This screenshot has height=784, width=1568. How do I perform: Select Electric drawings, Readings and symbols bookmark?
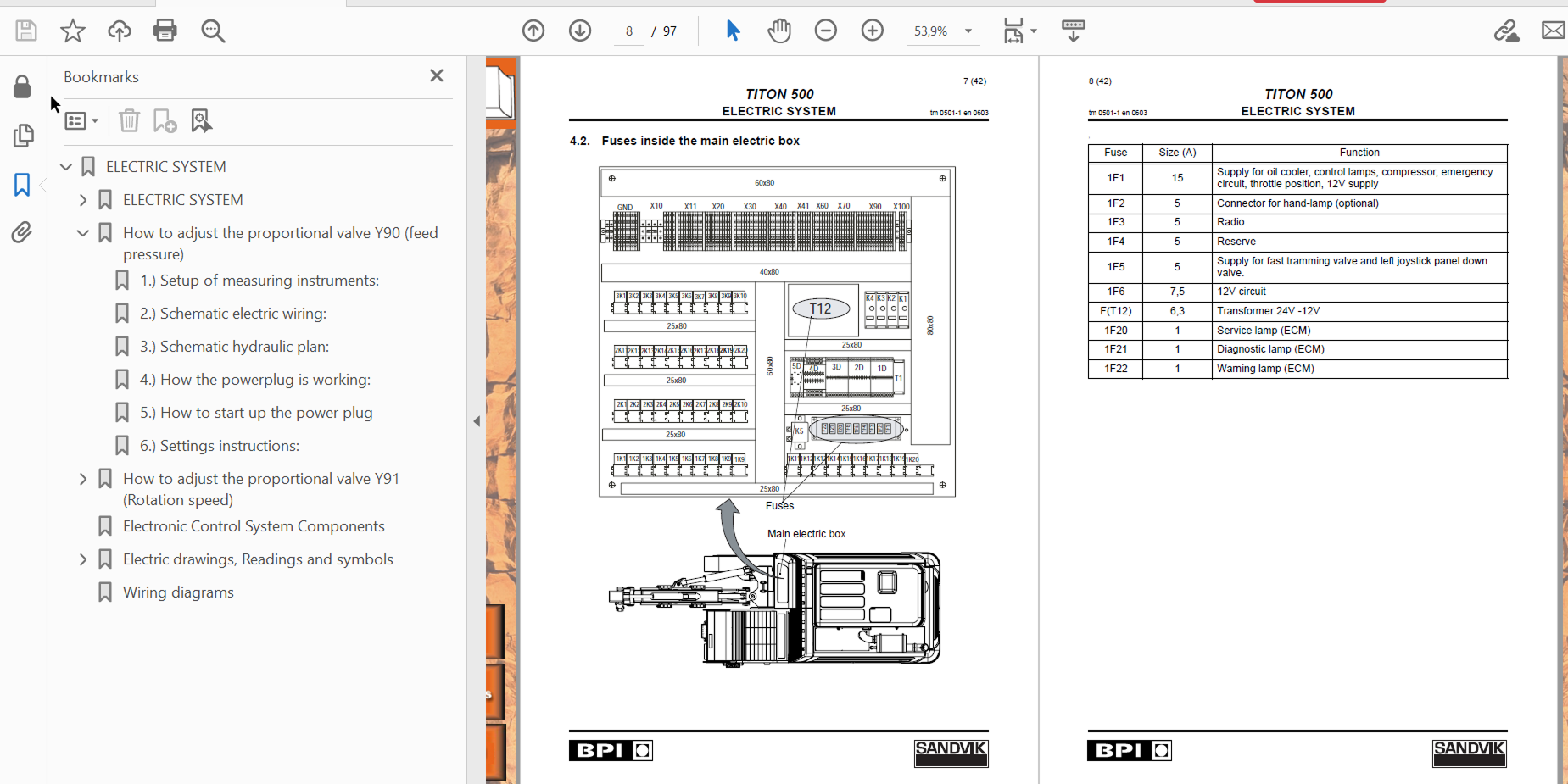(258, 559)
